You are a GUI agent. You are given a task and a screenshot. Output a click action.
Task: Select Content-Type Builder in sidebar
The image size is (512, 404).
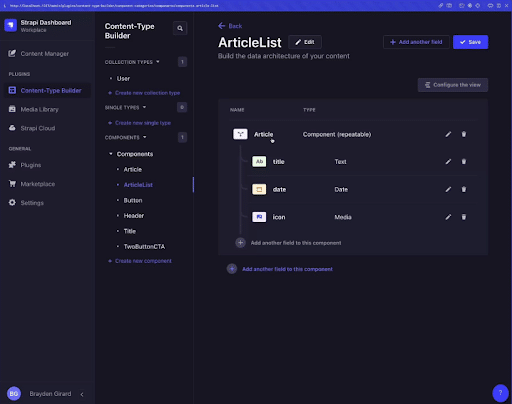click(x=47, y=90)
